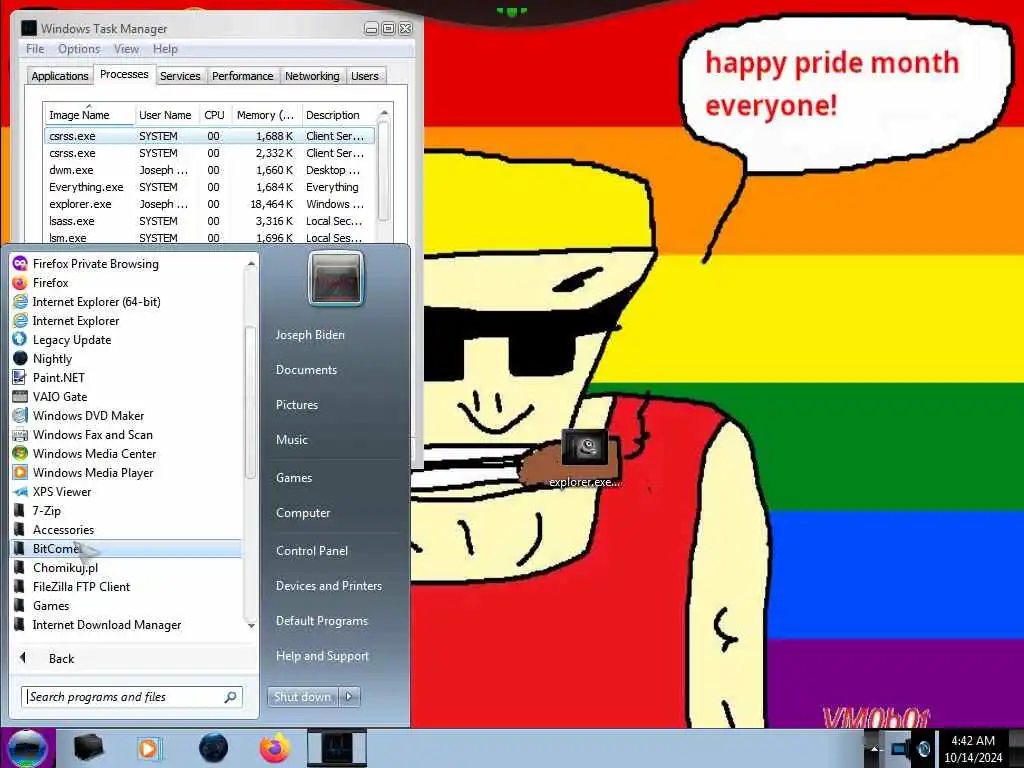Expand the Chomikuj.pl folder
Viewport: 1024px width, 768px height.
click(56, 568)
